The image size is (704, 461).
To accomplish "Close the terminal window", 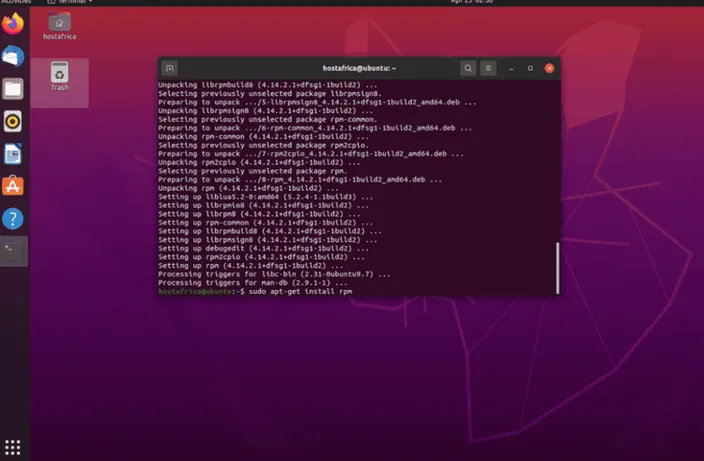I will coord(549,68).
